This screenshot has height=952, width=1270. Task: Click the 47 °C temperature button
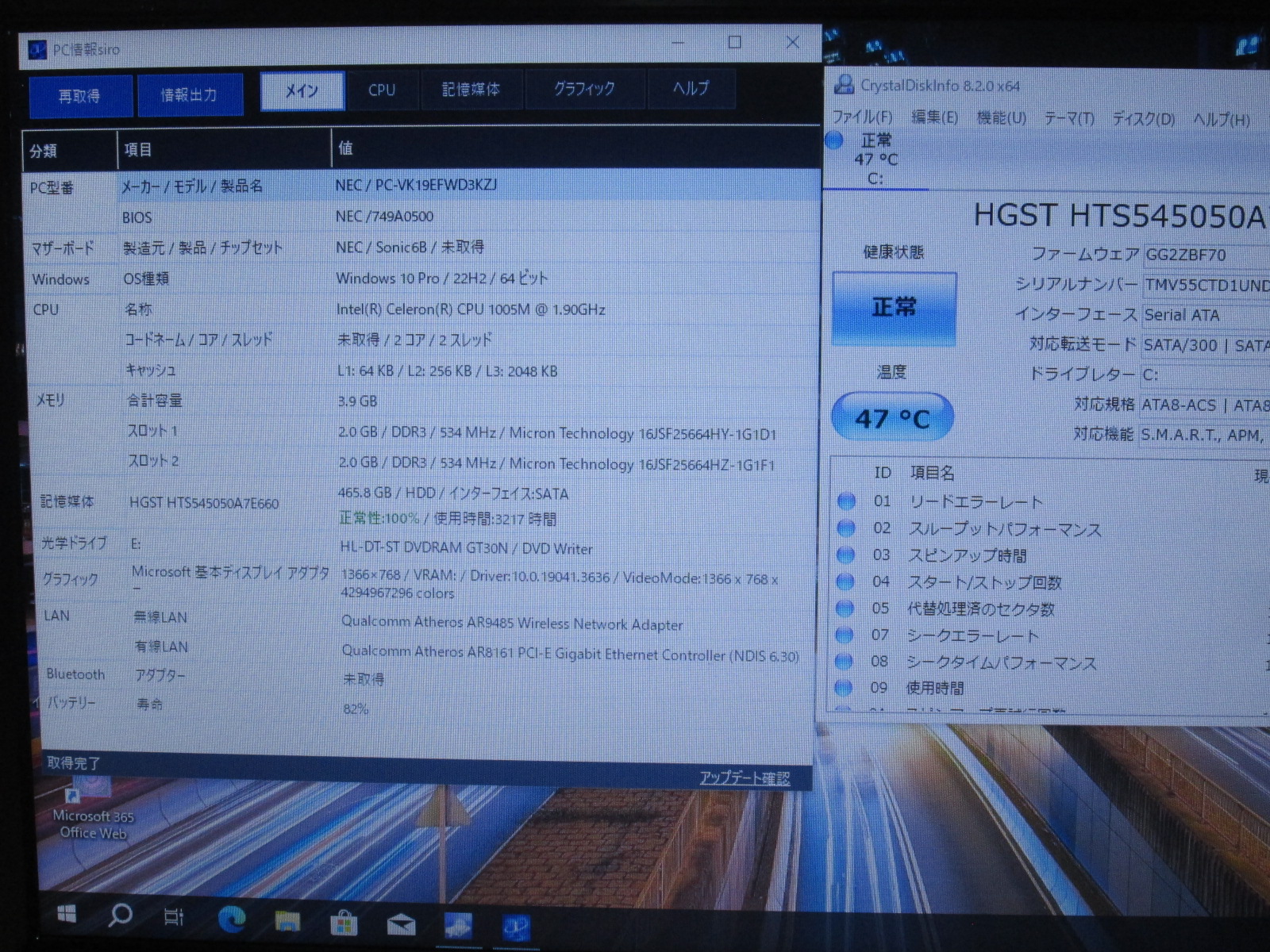pyautogui.click(x=892, y=418)
